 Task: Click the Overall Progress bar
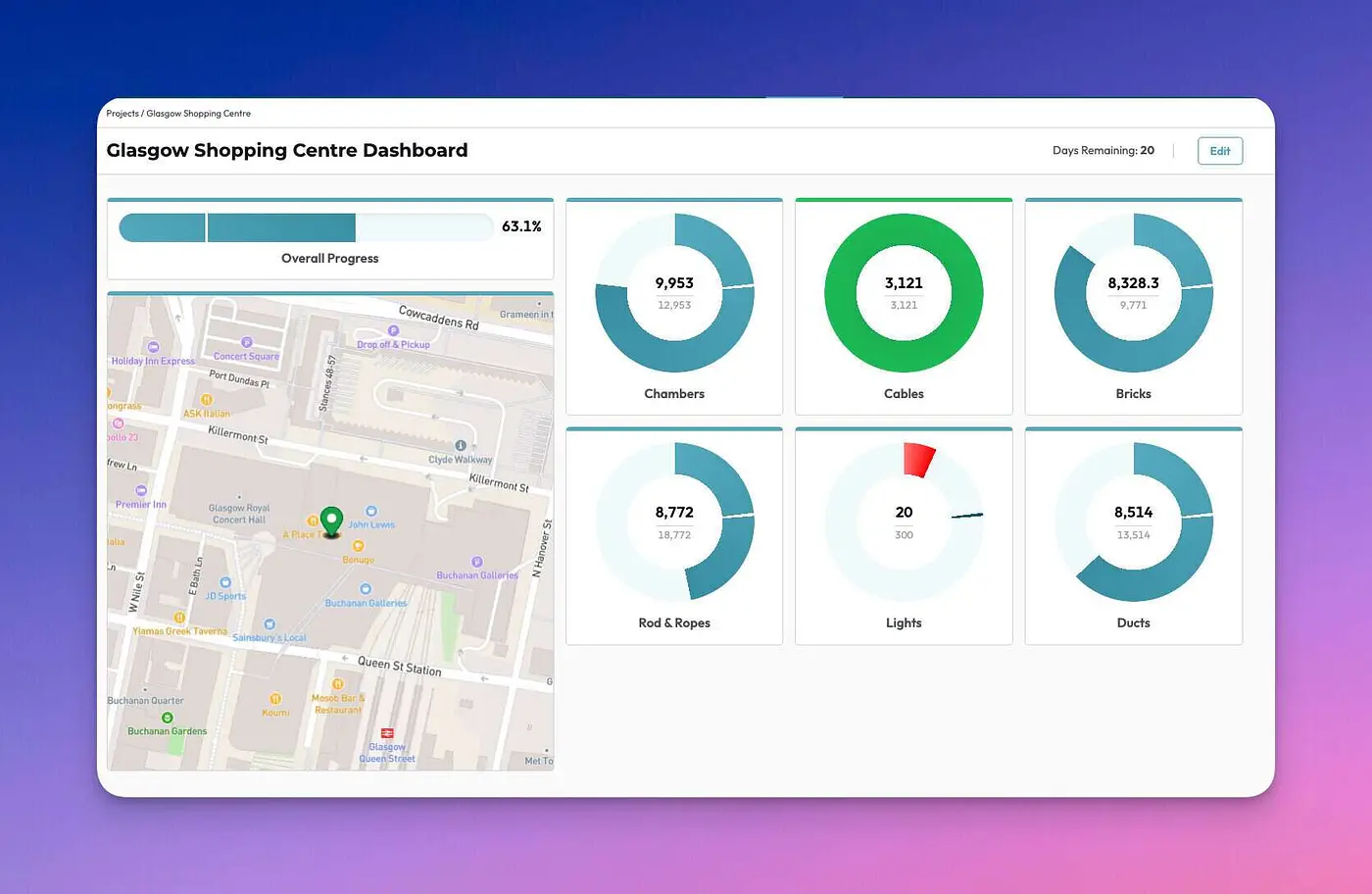point(306,226)
